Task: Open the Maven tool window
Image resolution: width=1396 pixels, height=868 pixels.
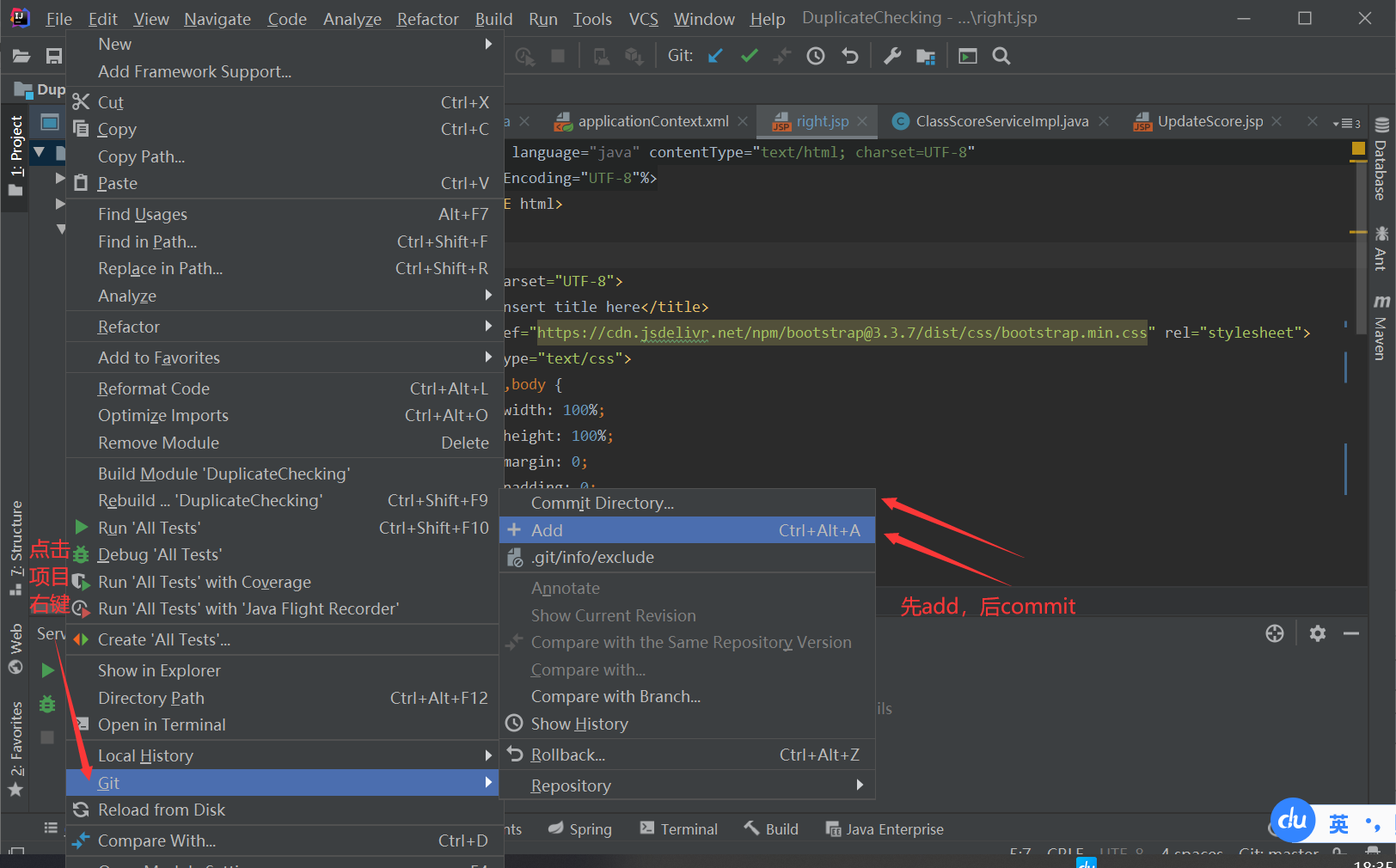Action: (x=1381, y=327)
